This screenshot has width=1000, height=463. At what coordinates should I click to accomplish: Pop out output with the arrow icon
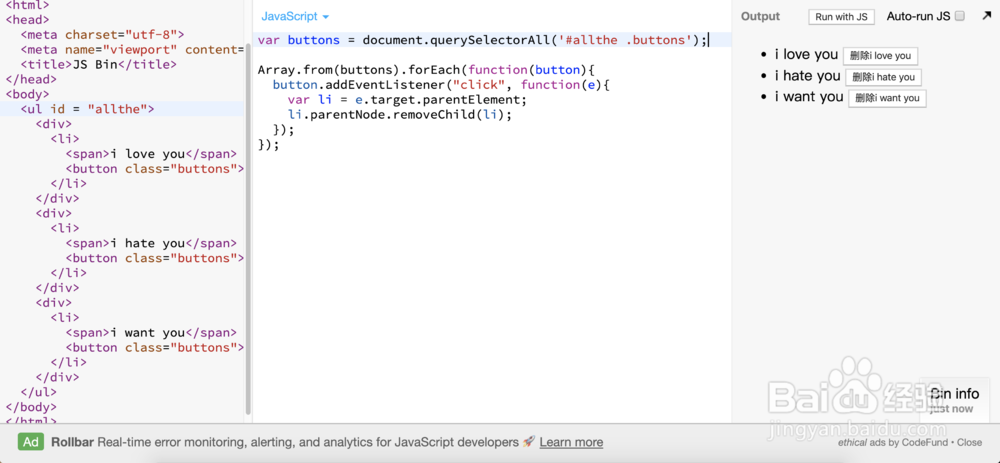pyautogui.click(x=987, y=16)
